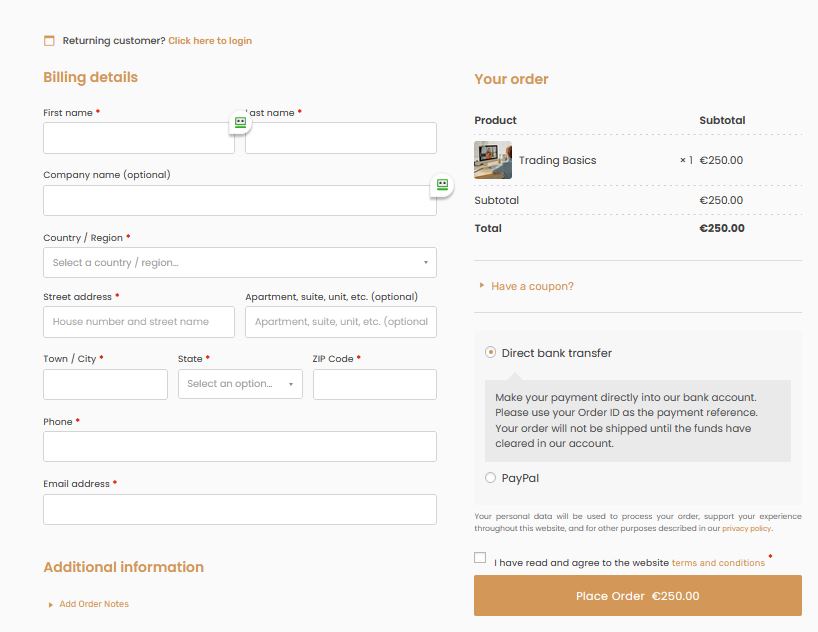Select Direct bank transfer payment option
Screen dimensions: 818x632
point(491,353)
